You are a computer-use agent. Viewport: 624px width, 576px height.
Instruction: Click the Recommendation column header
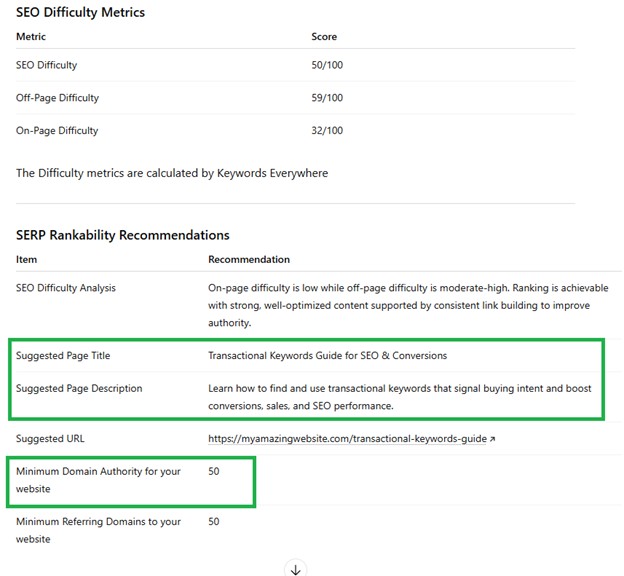(249, 260)
